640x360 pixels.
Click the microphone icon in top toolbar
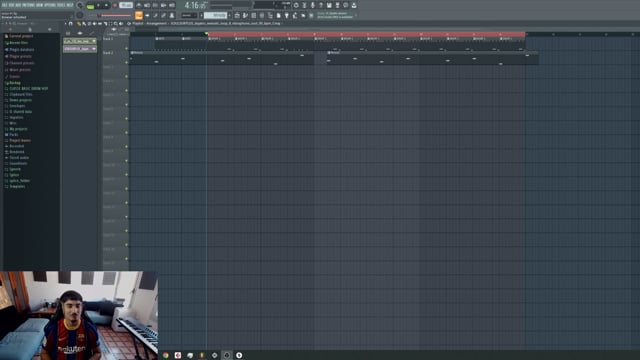(313, 5)
